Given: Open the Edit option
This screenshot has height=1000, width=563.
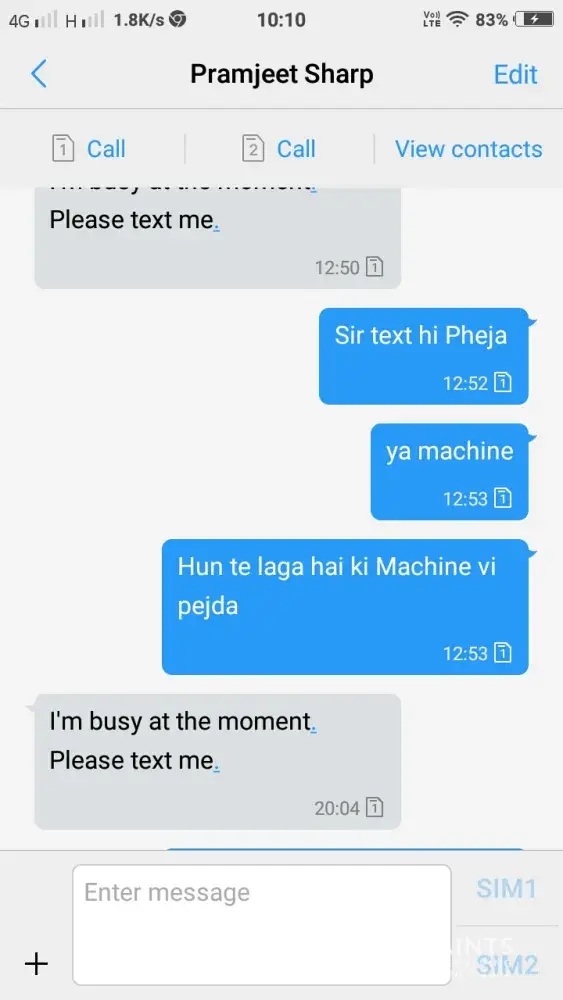Looking at the screenshot, I should (x=515, y=75).
